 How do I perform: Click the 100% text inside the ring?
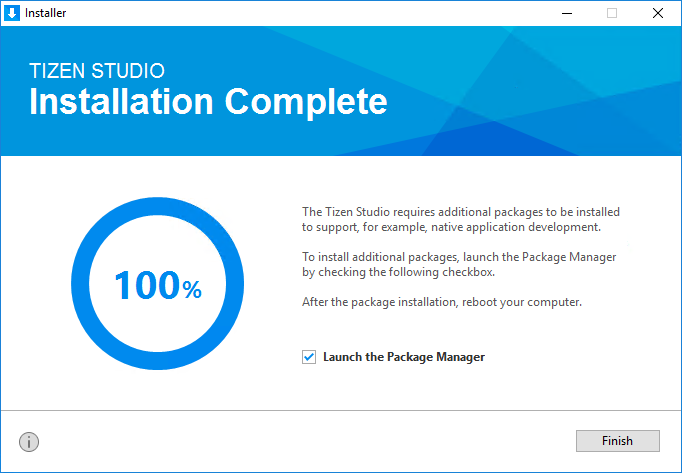tap(147, 286)
